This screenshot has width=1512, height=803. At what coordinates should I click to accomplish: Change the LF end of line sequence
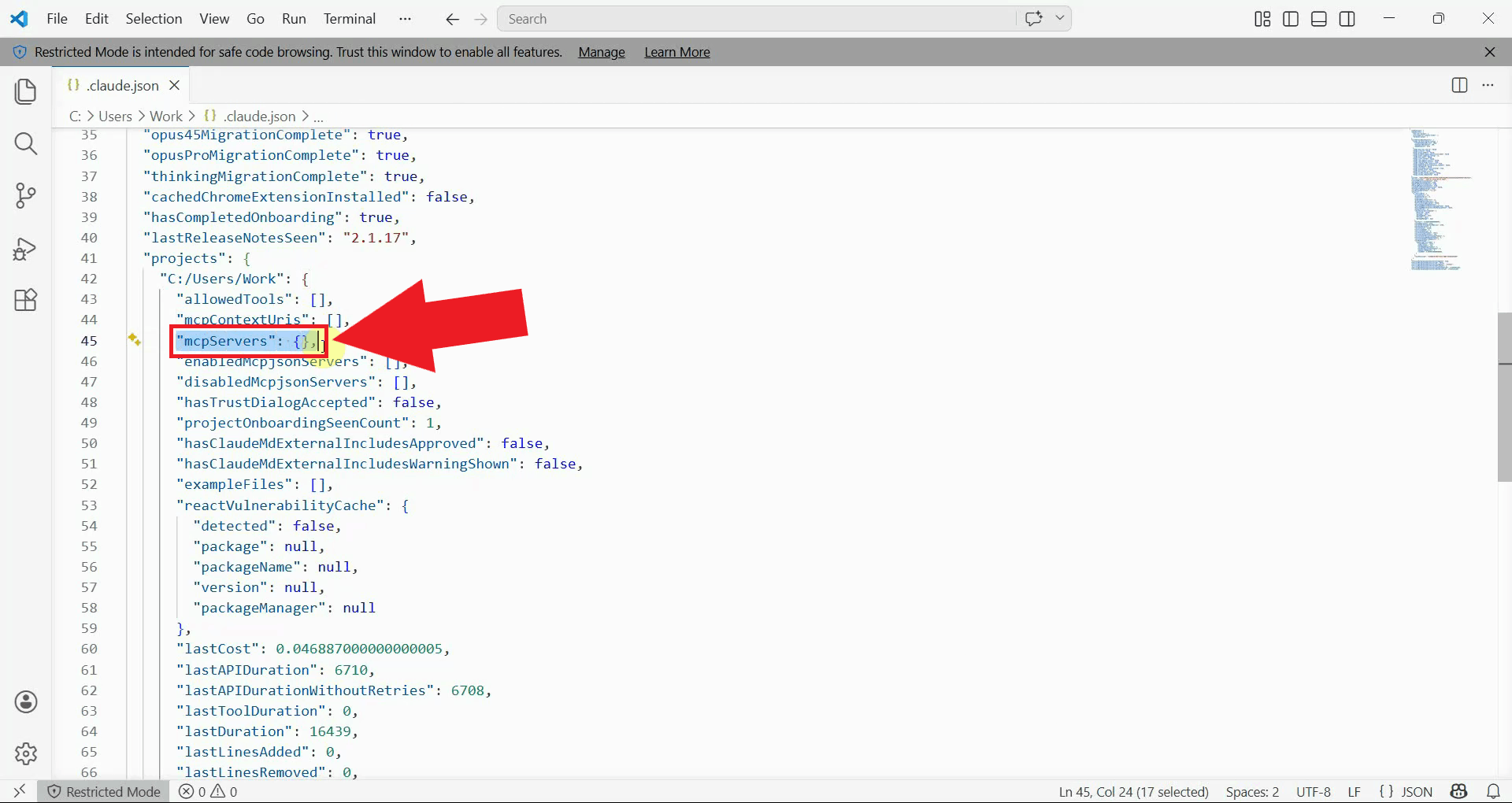1354,791
